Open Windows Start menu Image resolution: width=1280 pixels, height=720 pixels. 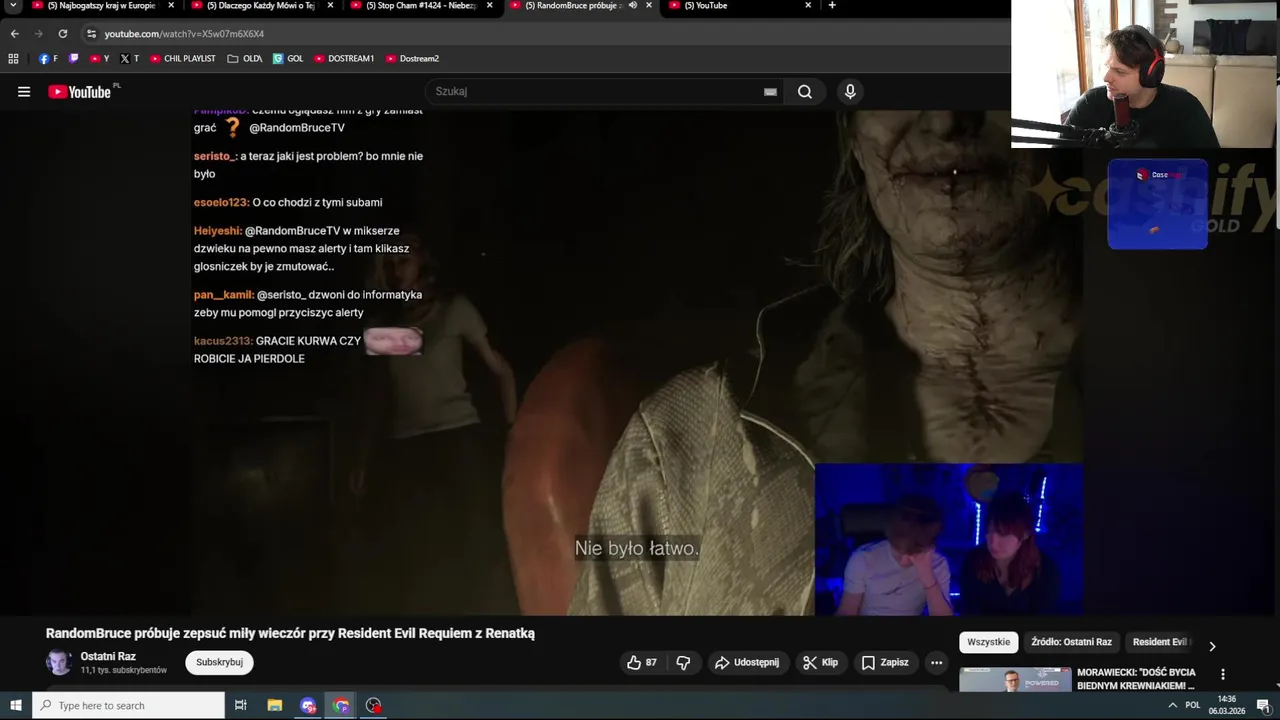click(x=15, y=705)
